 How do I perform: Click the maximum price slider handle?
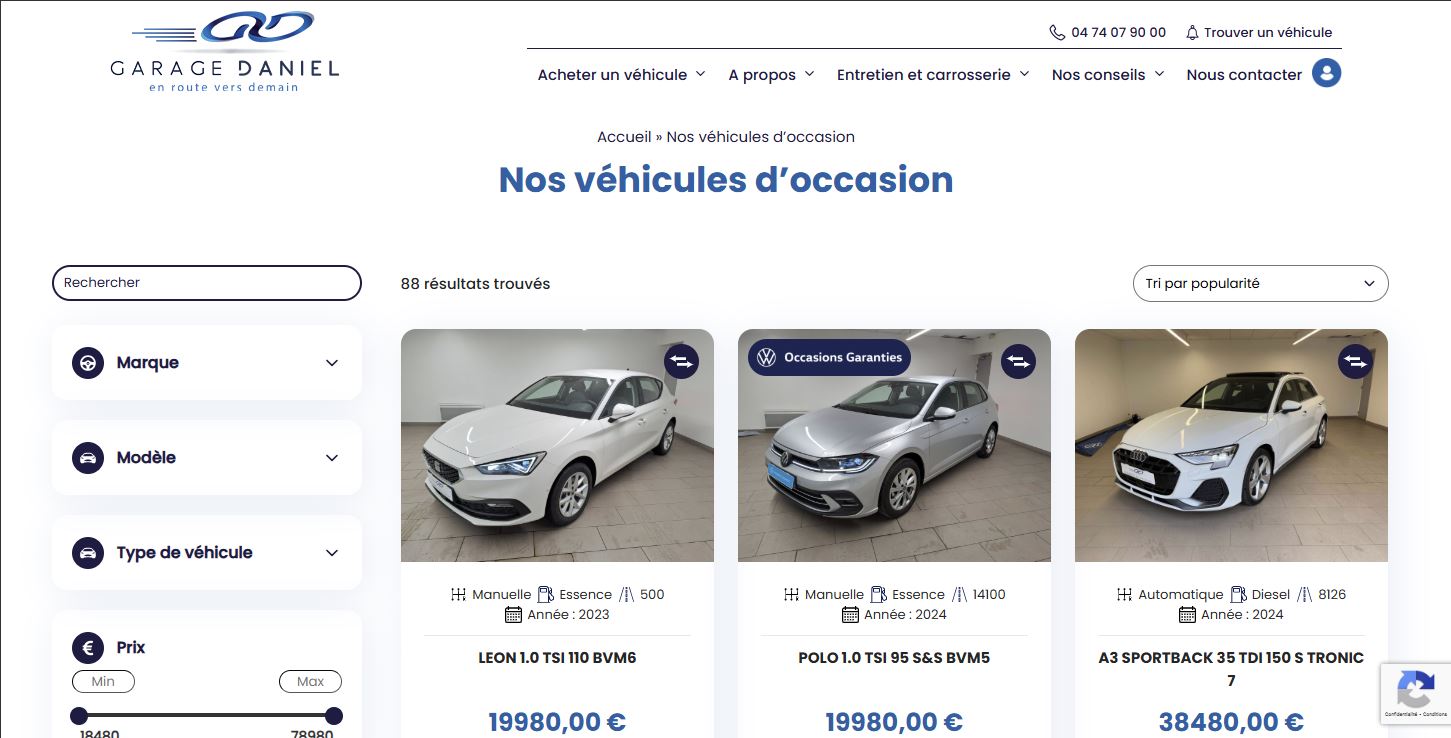[334, 716]
